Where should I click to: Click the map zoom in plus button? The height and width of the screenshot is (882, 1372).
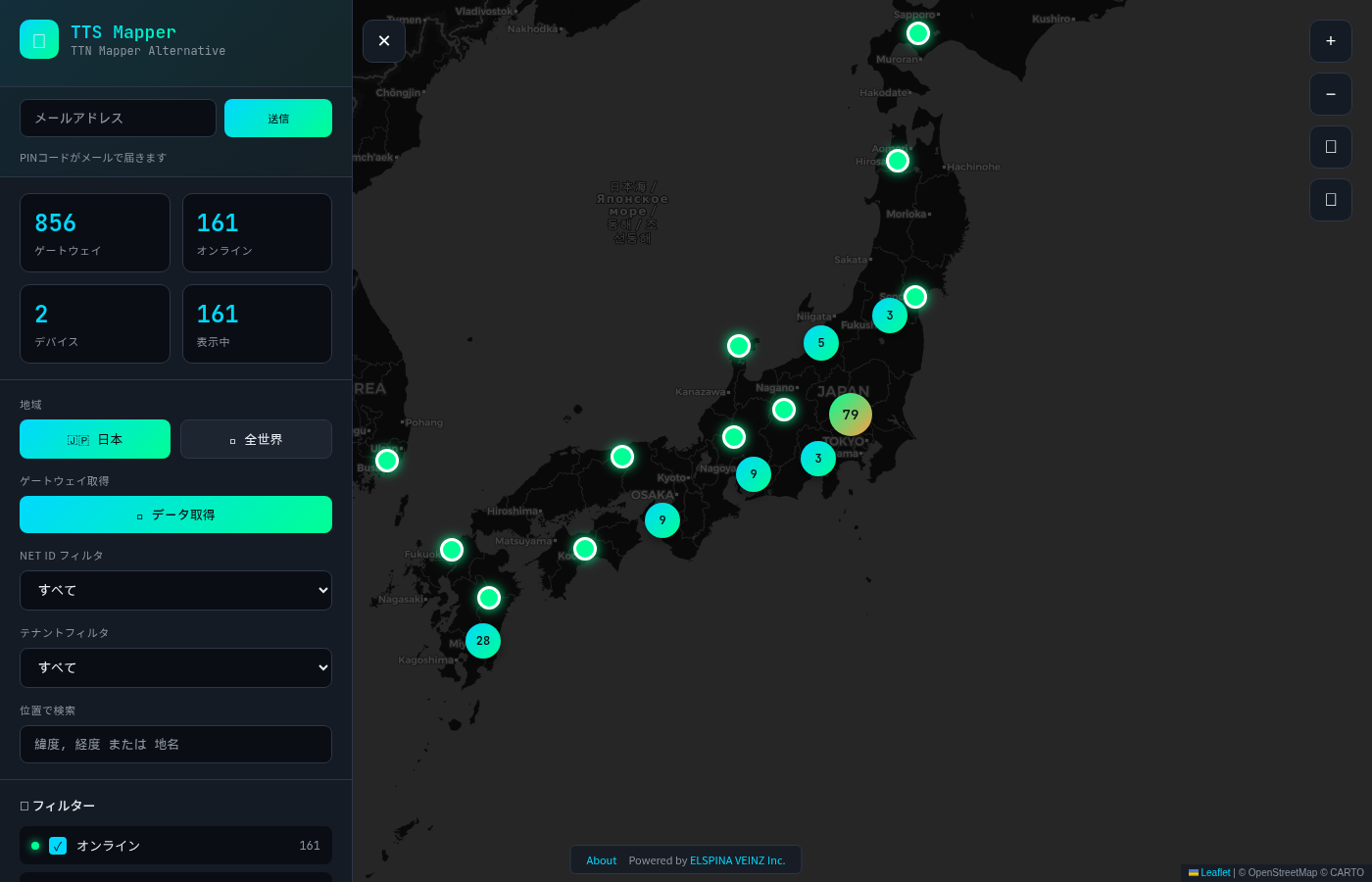pos(1330,41)
